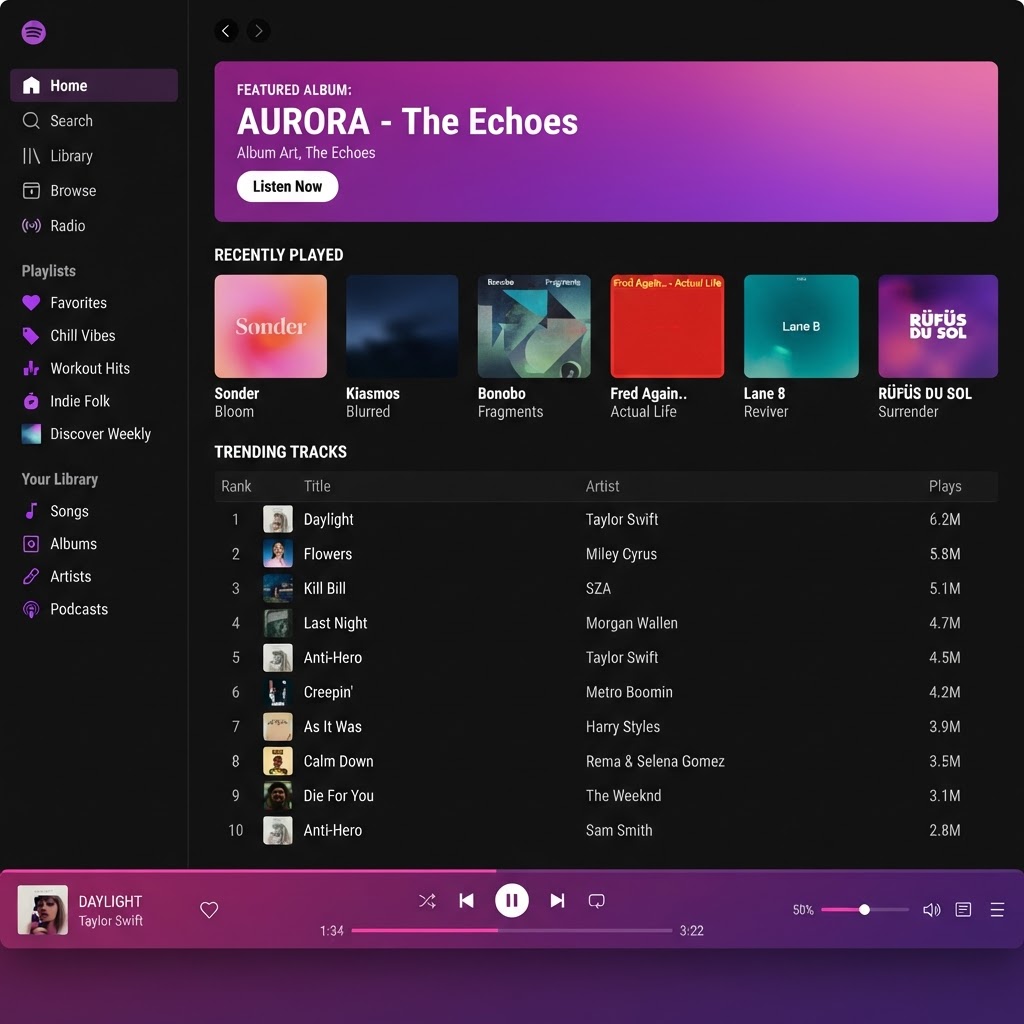Open the Lane 8 Reviver album cover
The height and width of the screenshot is (1024, 1024).
coord(801,326)
